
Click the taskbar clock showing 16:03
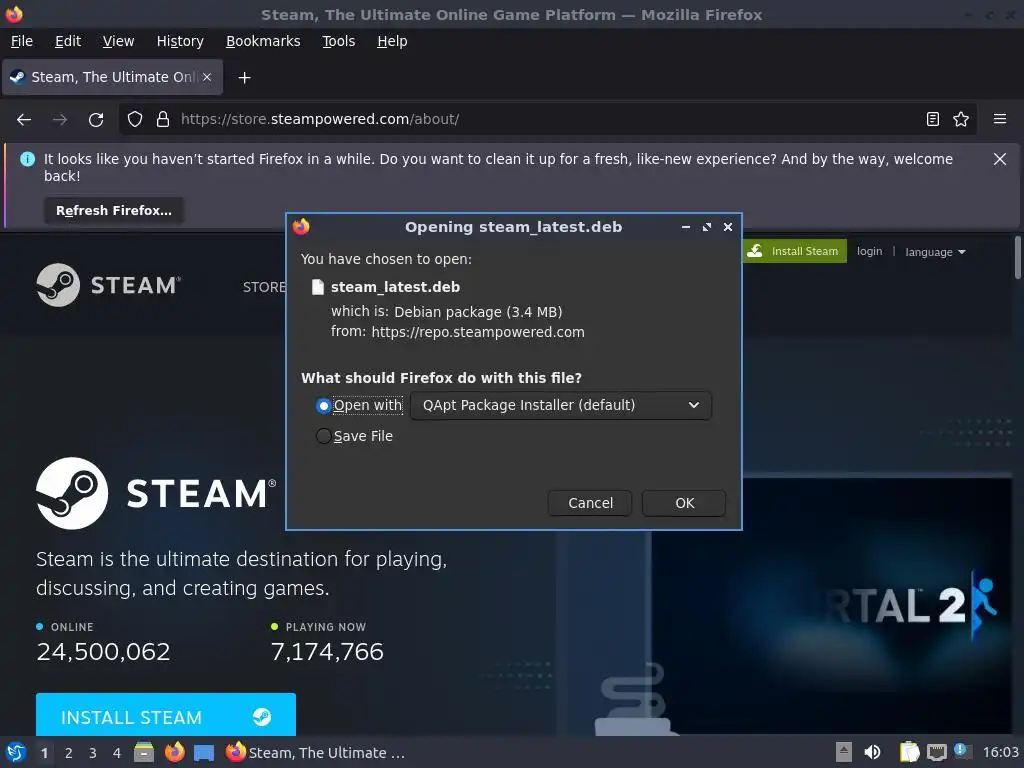[x=1000, y=752]
